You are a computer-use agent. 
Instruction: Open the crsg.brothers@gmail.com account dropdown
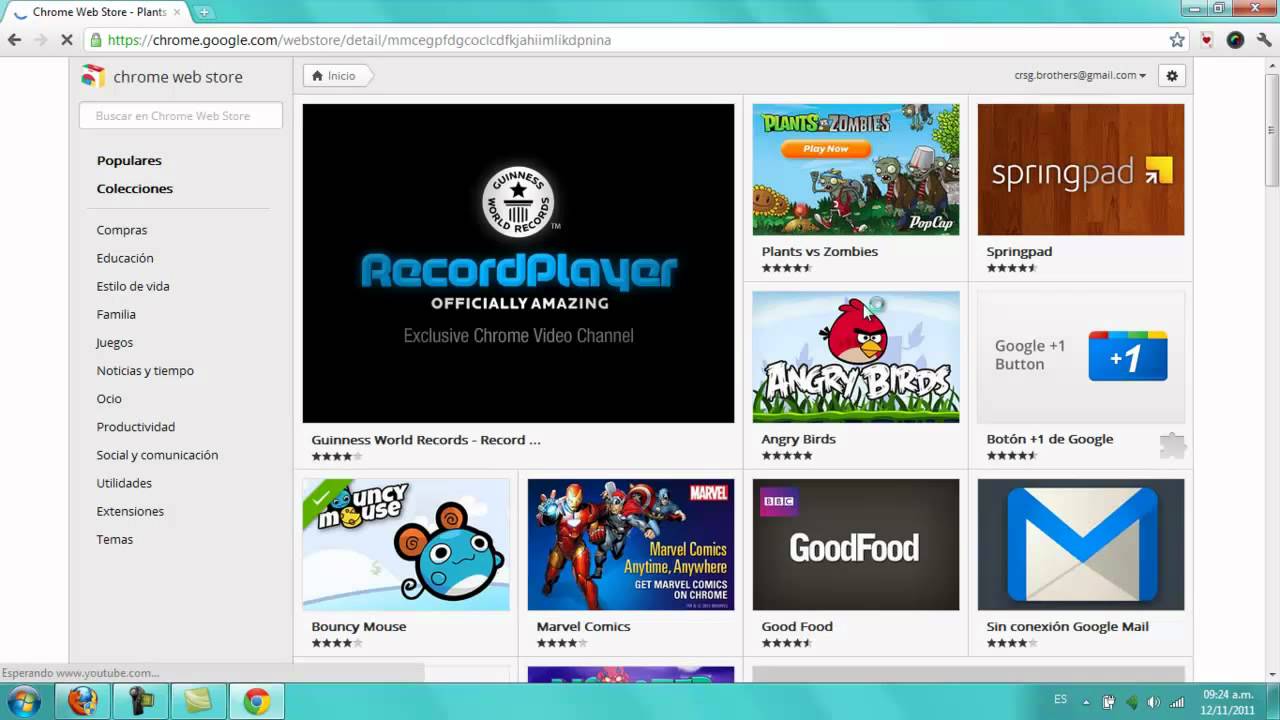(x=1080, y=76)
